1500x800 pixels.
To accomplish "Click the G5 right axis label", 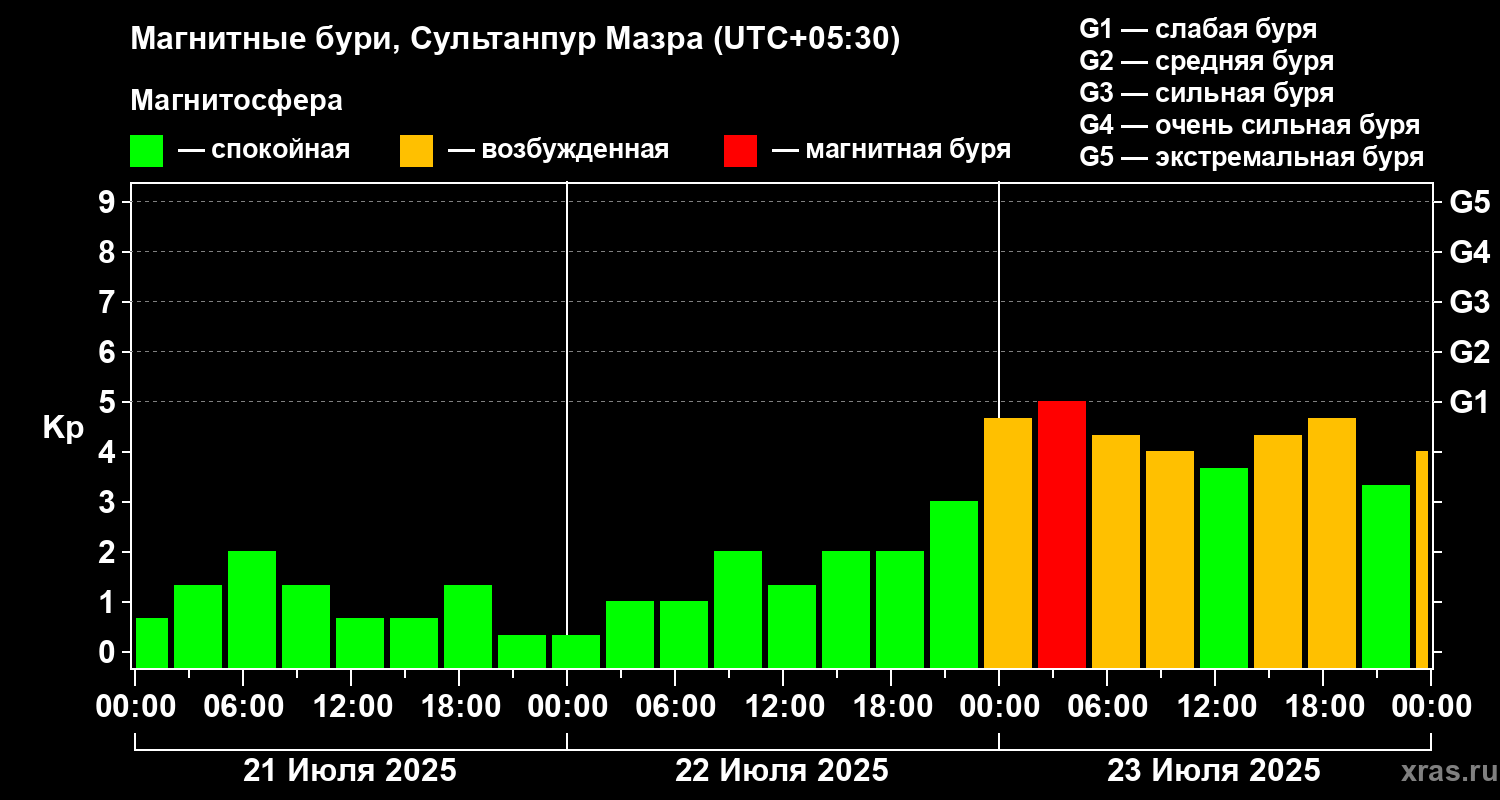I will [1470, 202].
